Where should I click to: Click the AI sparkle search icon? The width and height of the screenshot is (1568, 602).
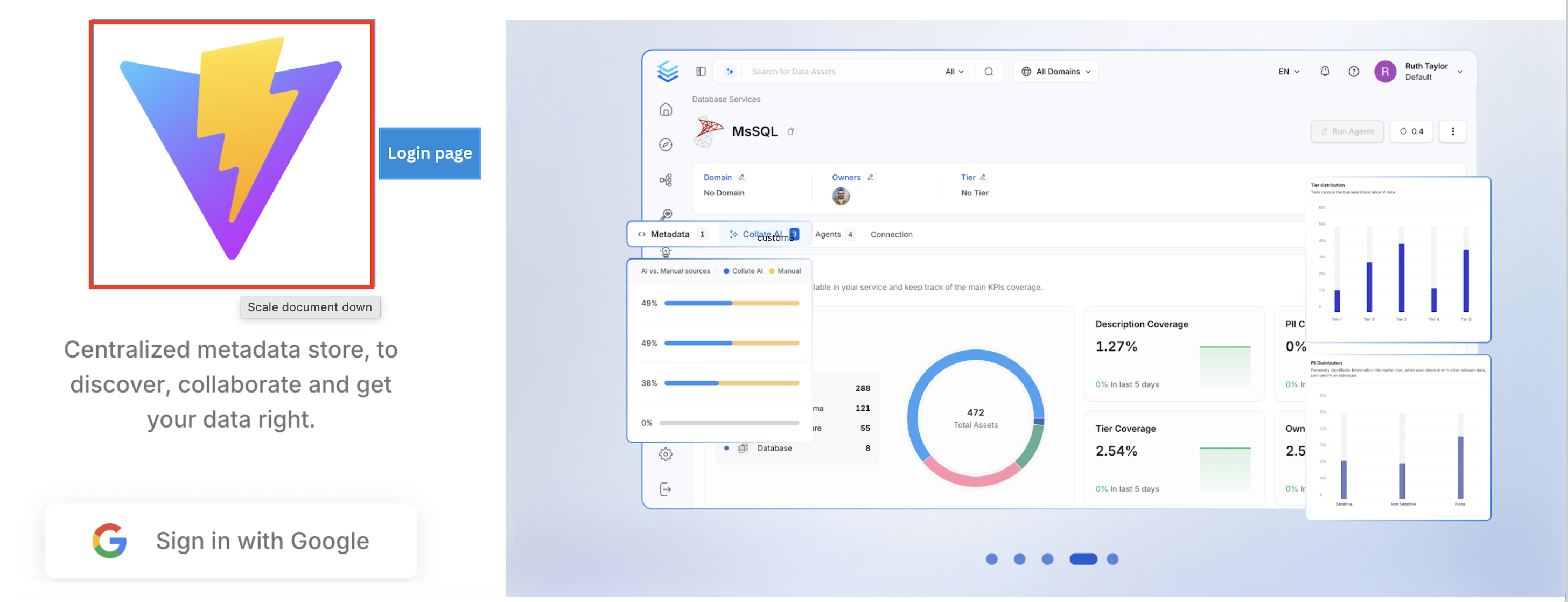pos(730,71)
